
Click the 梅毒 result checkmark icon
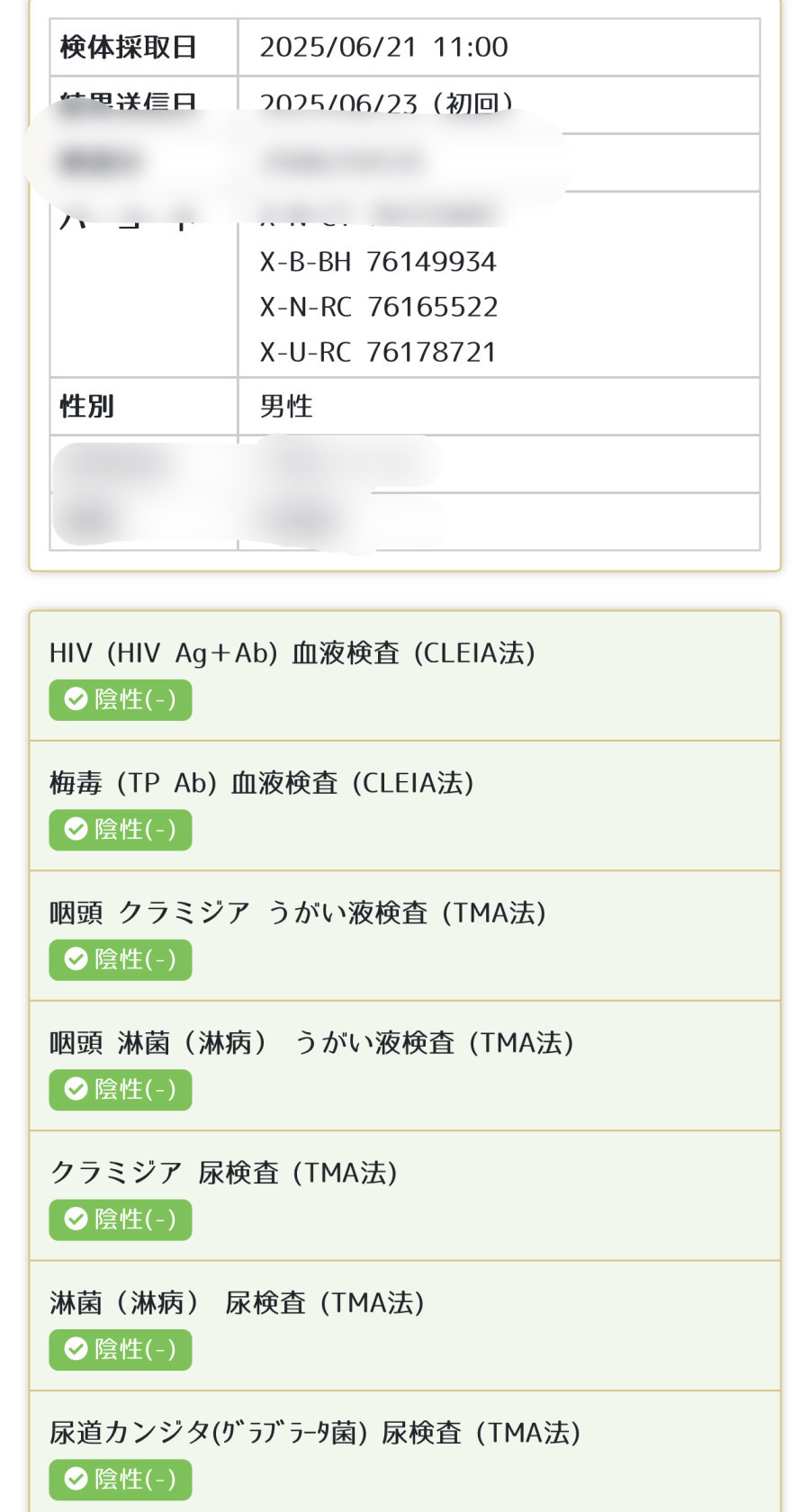tap(76, 829)
